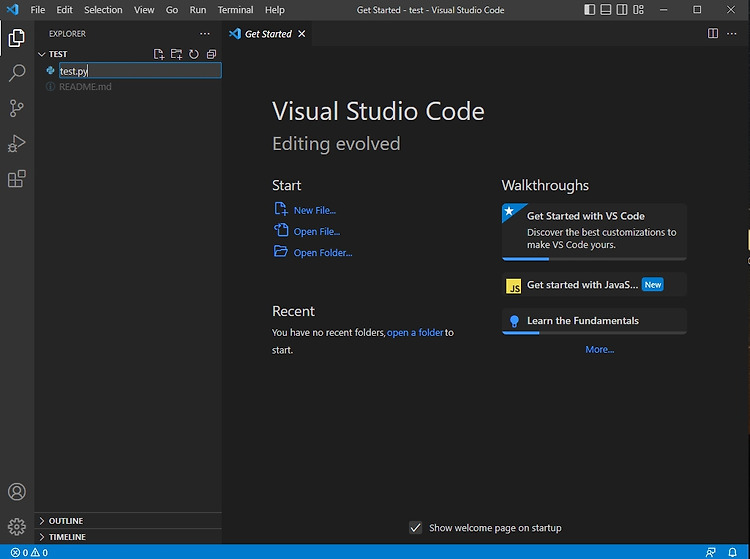The height and width of the screenshot is (559, 750).
Task: Click the New File icon in TEST header
Action: (x=159, y=54)
